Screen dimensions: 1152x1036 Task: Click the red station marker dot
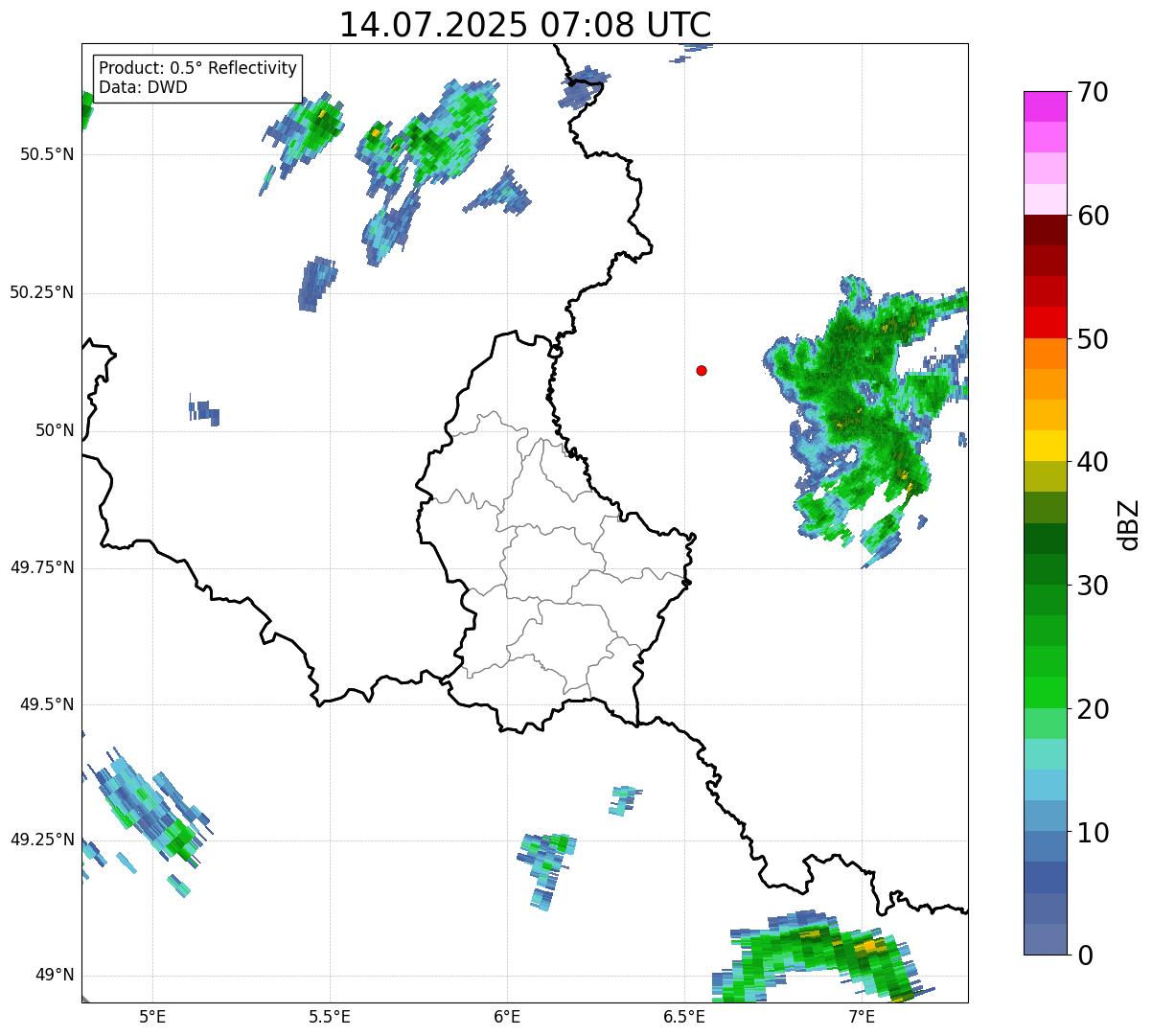click(x=702, y=370)
